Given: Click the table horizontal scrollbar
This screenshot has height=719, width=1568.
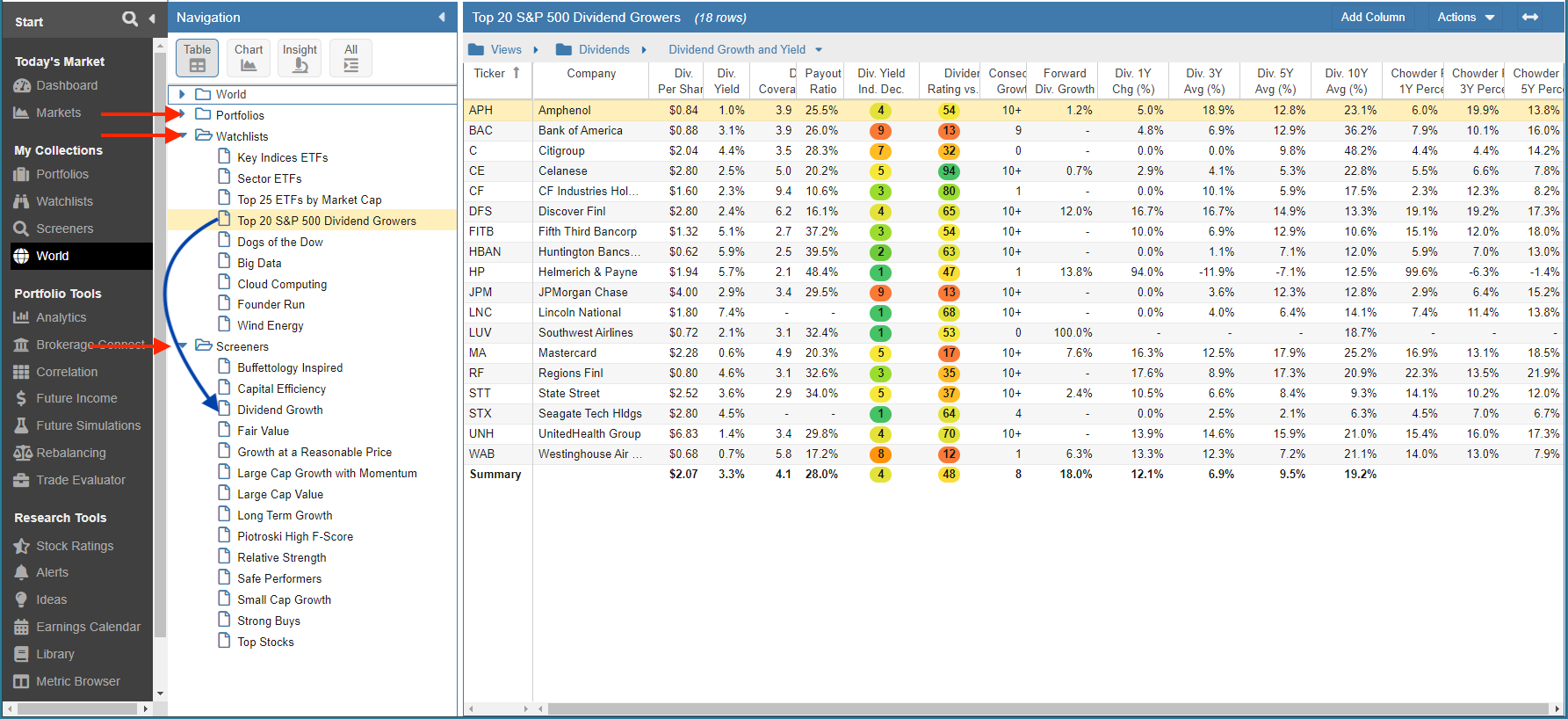Looking at the screenshot, I should tap(1048, 708).
